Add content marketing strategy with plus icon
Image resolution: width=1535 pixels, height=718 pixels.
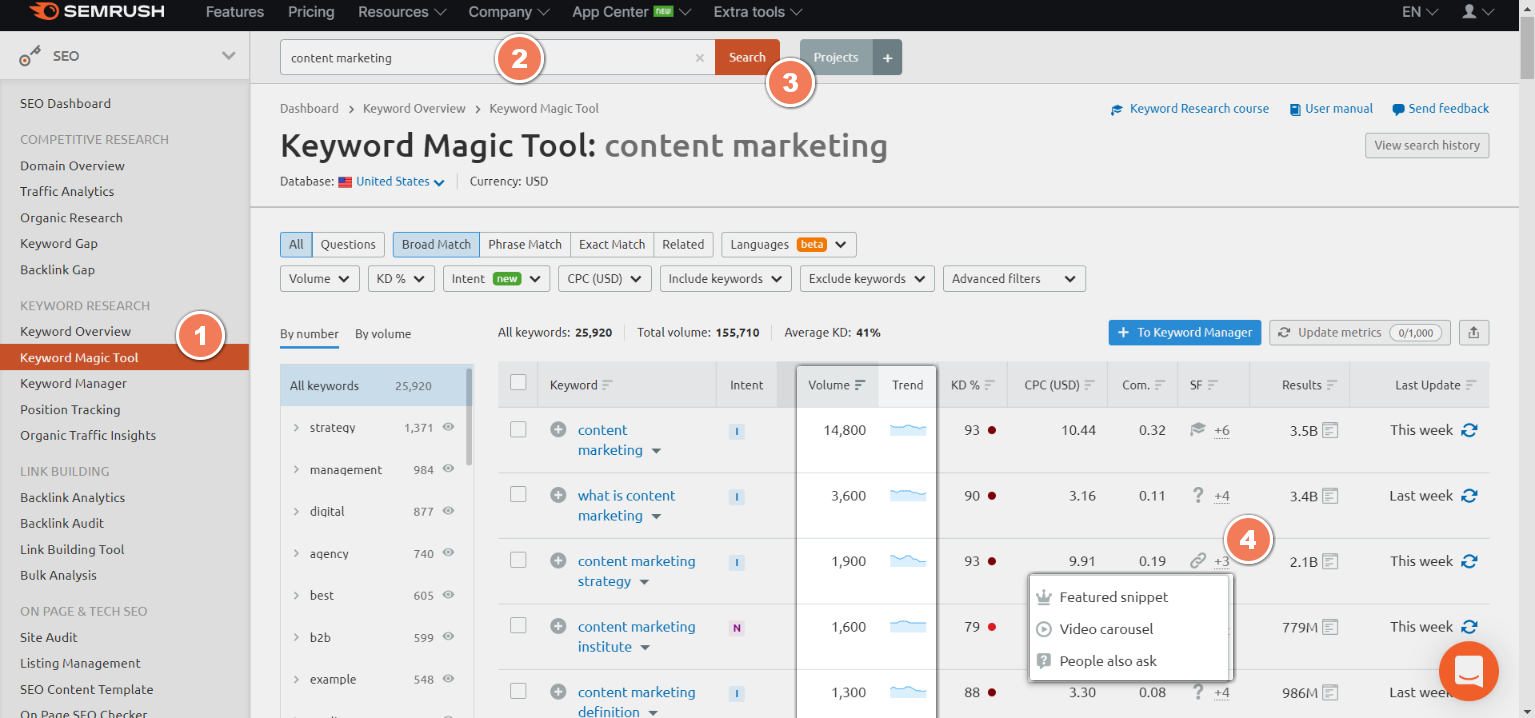pos(558,561)
